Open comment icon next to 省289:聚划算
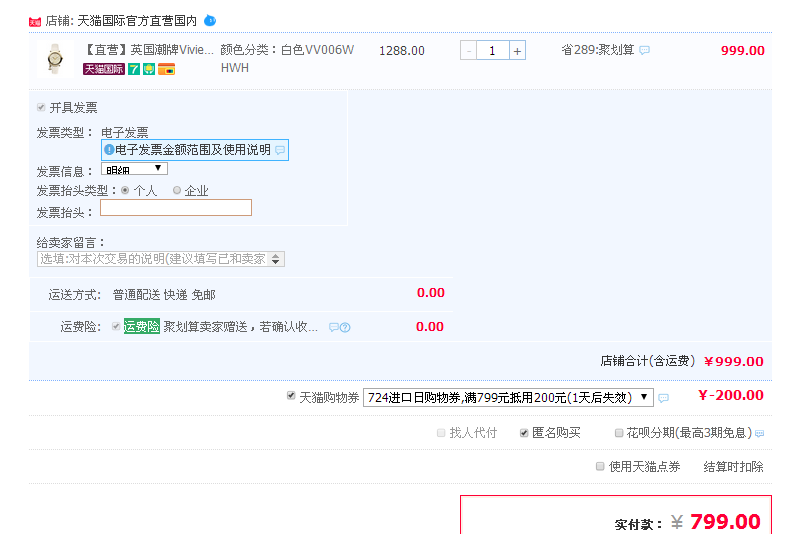 point(645,50)
